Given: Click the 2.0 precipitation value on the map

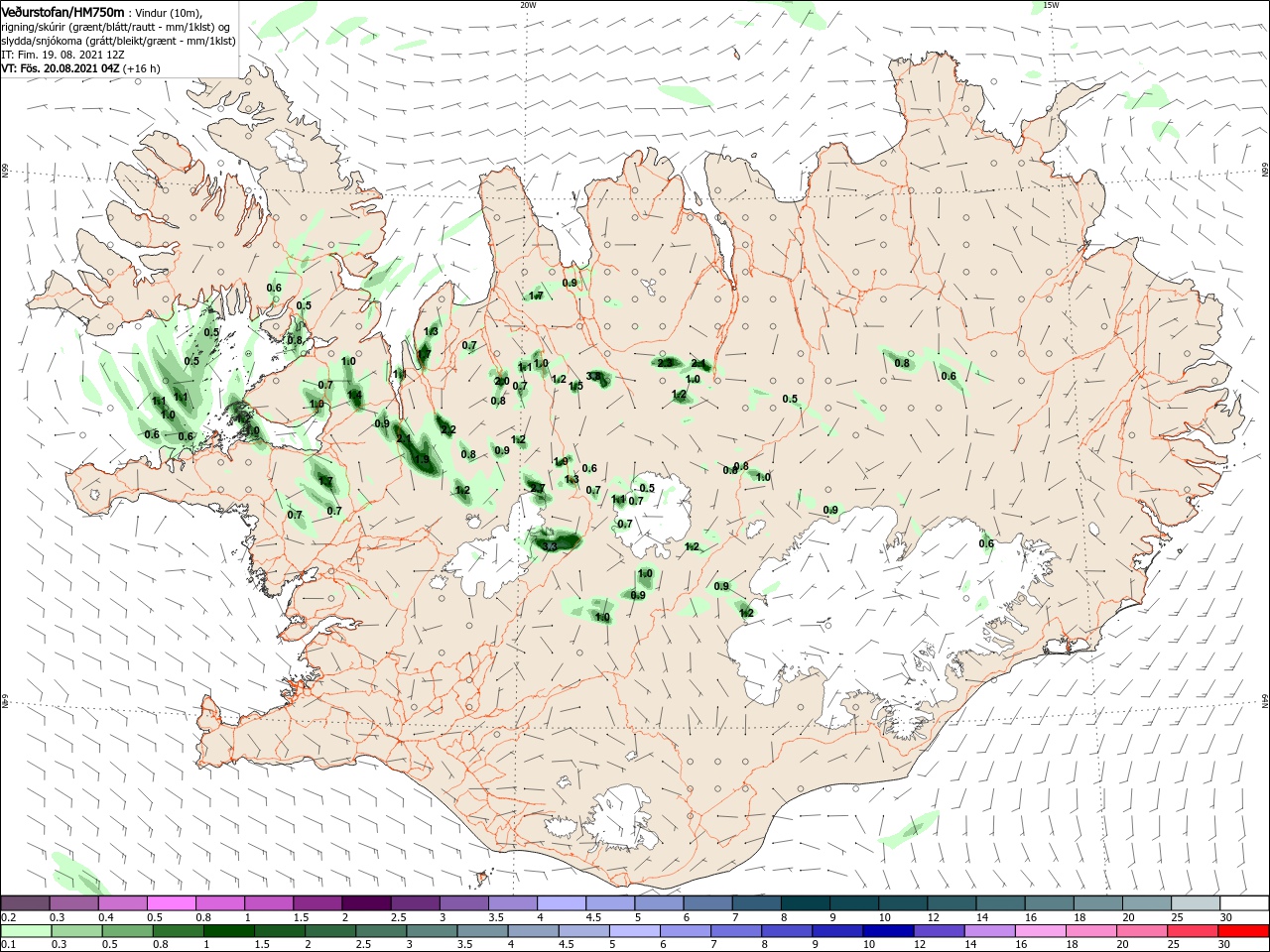Looking at the screenshot, I should 502,382.
